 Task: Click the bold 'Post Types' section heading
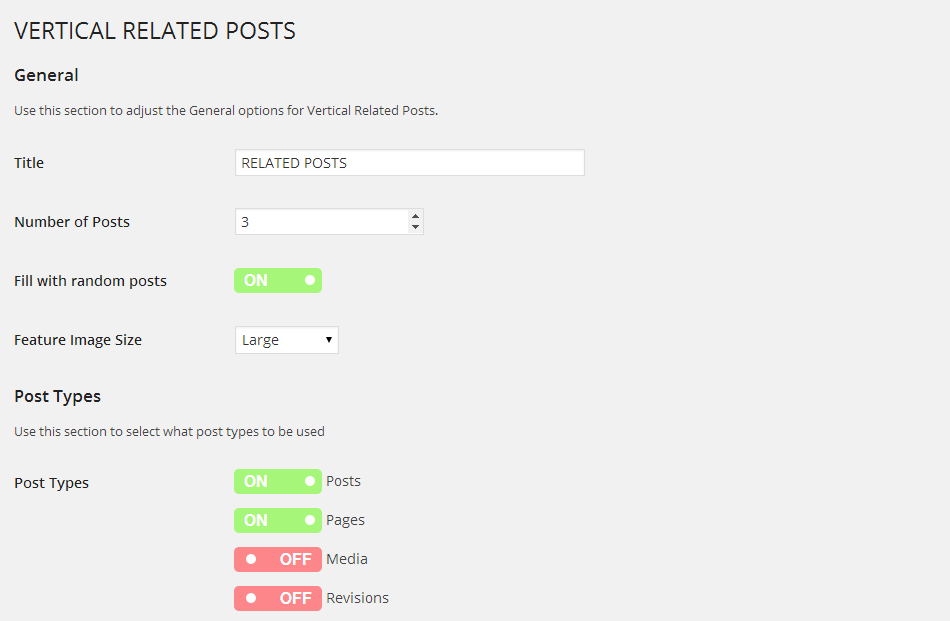pos(57,396)
